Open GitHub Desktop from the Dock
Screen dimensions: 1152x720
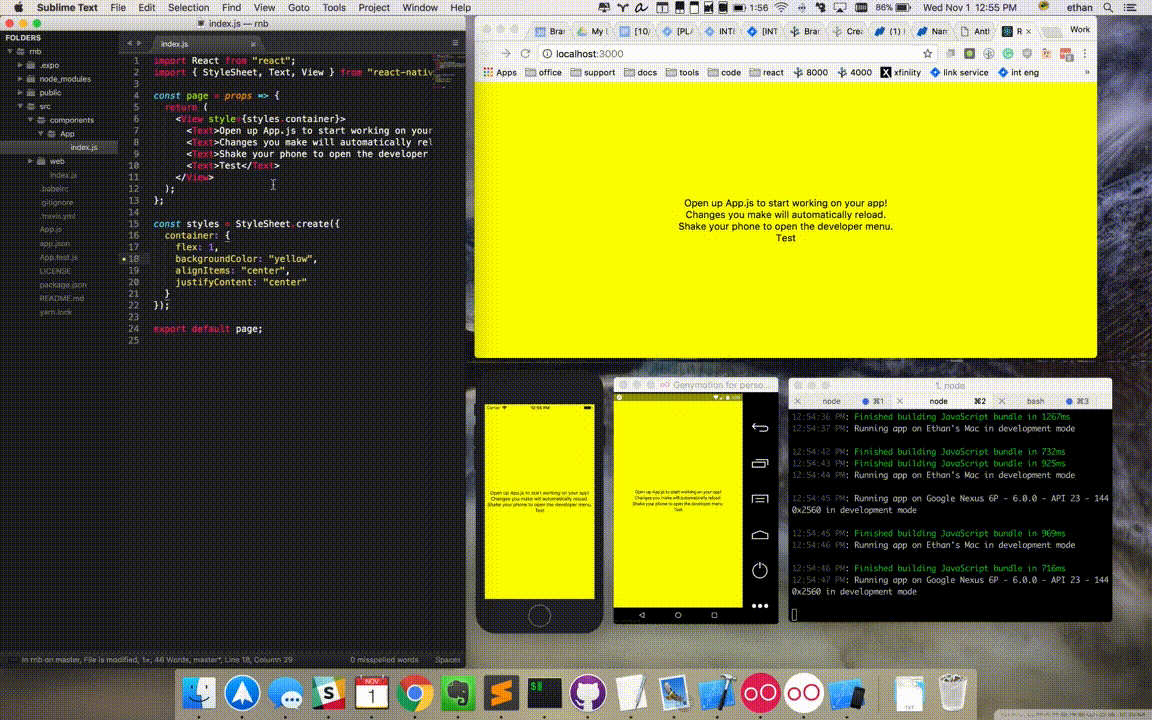tap(588, 692)
